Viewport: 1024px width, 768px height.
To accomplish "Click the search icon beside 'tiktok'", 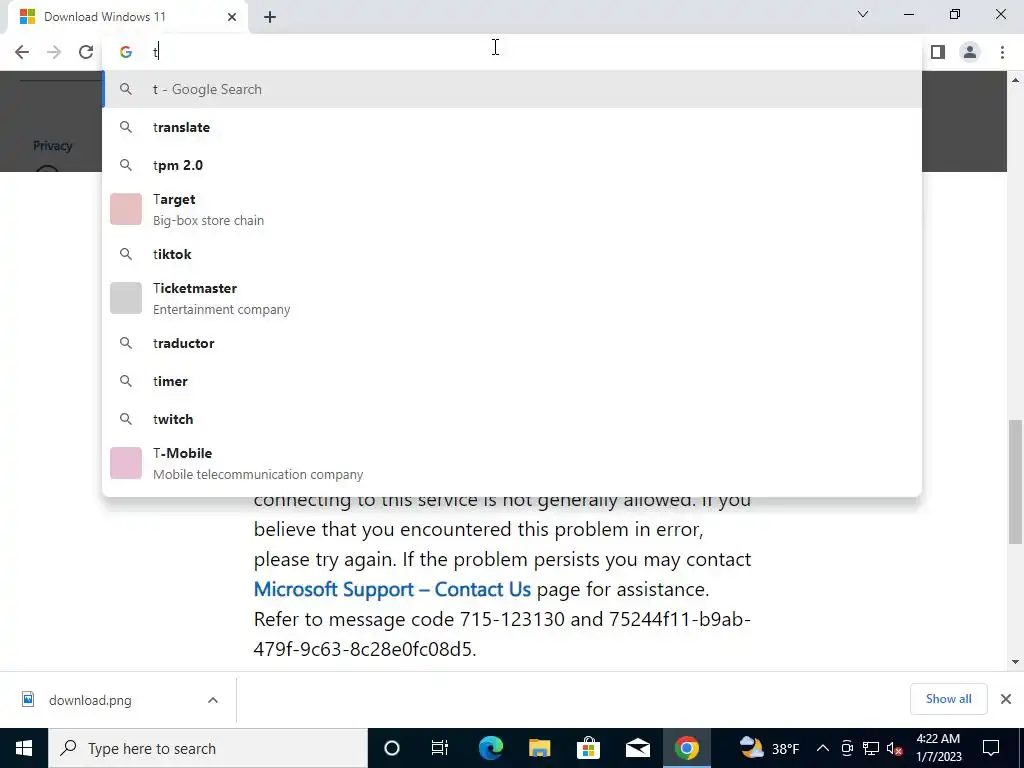I will (x=126, y=254).
